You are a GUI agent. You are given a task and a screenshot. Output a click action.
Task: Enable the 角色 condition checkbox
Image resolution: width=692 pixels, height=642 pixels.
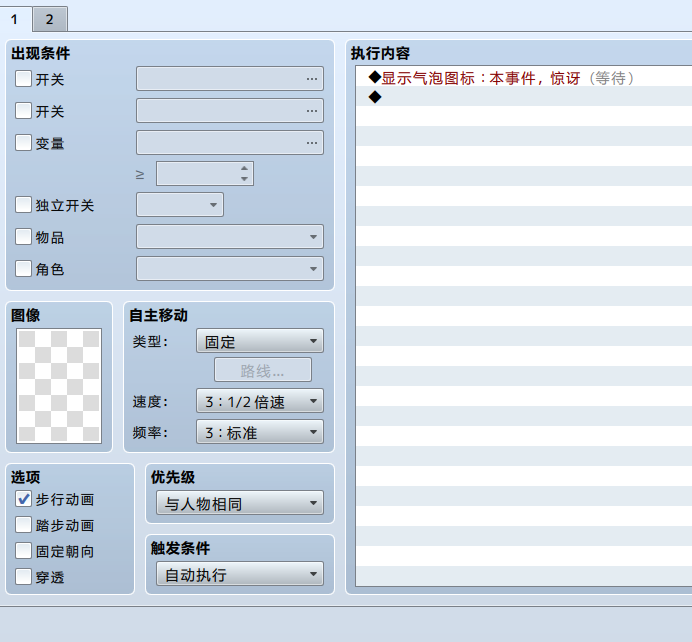(23, 268)
